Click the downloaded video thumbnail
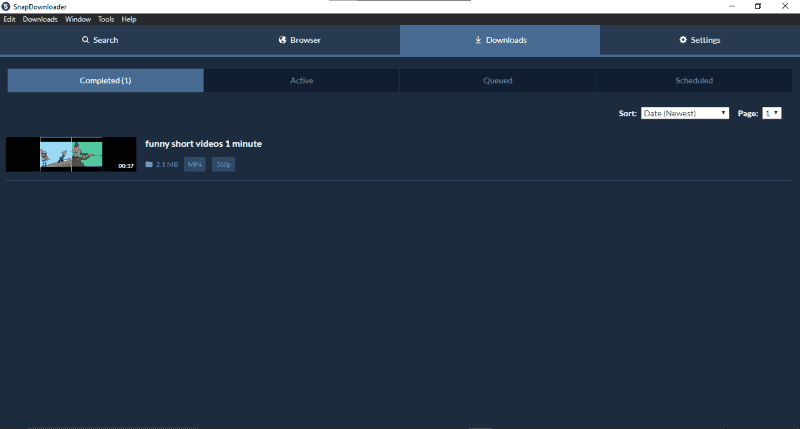Screen dimensions: 800x429 [x=70, y=154]
